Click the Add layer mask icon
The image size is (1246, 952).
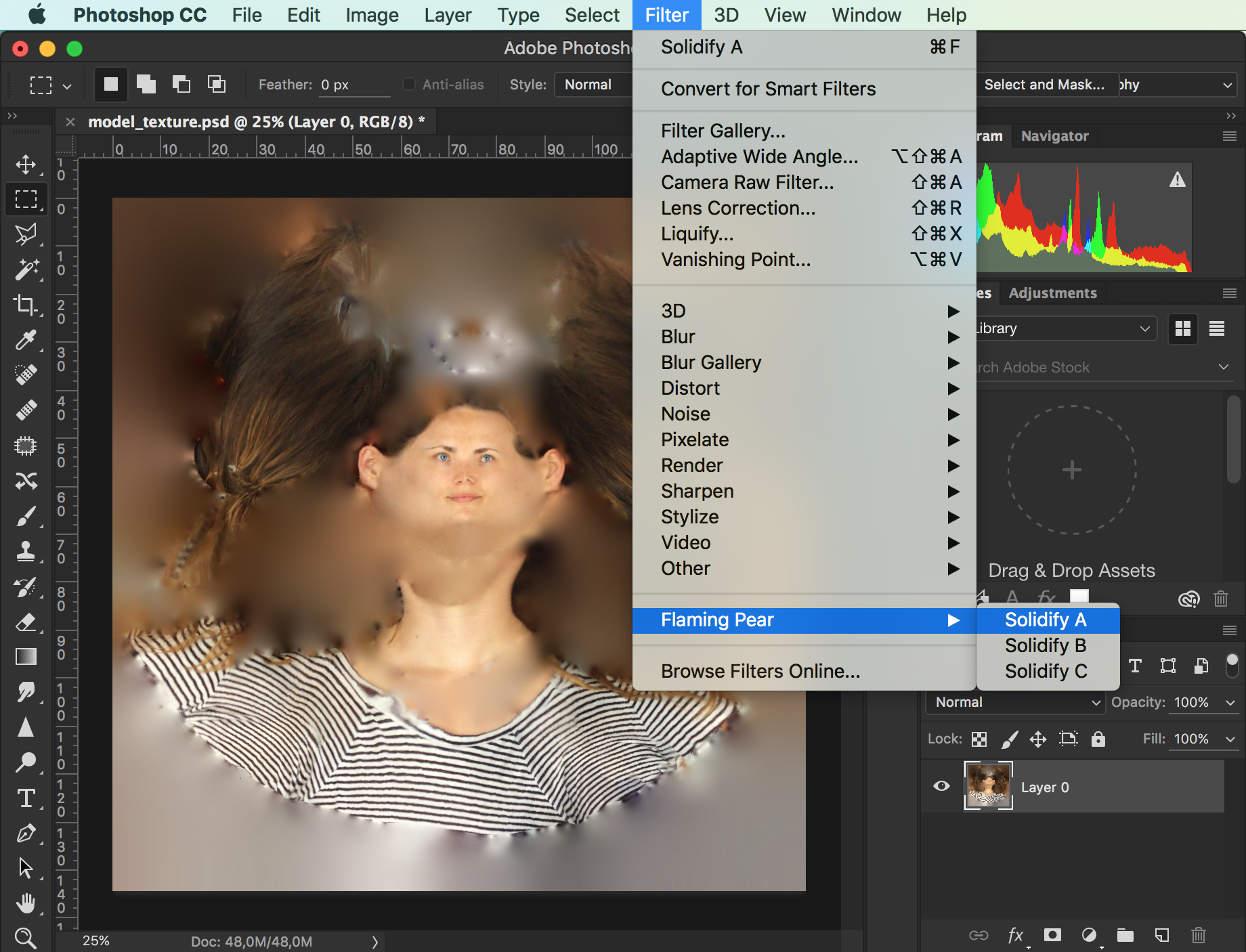pyautogui.click(x=1052, y=935)
